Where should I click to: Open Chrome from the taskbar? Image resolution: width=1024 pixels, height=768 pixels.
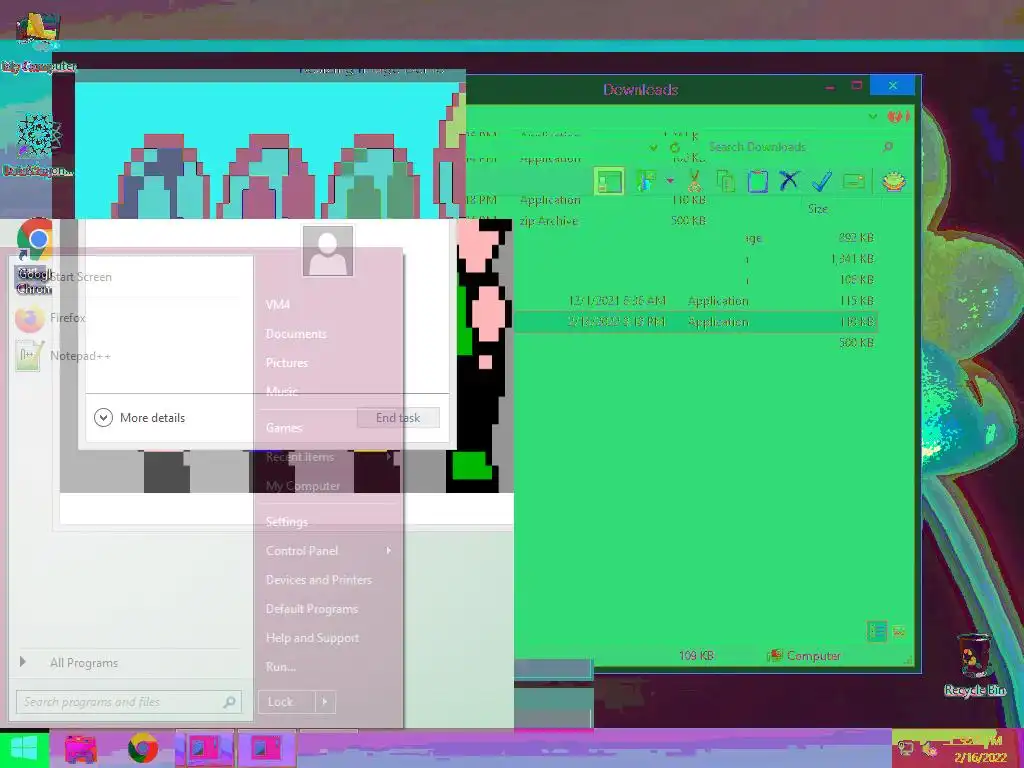point(142,748)
